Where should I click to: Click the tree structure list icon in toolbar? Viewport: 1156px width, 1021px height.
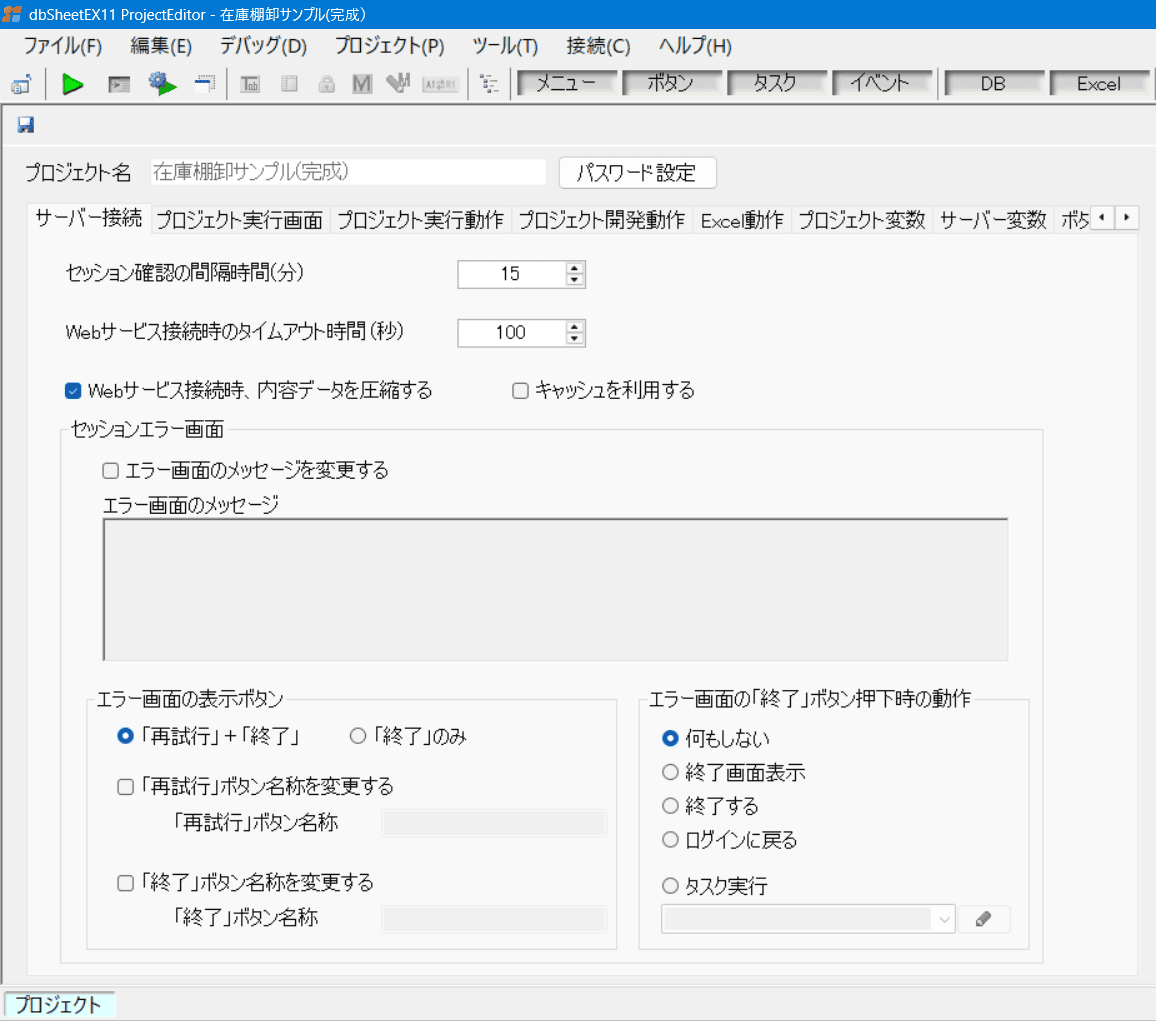[489, 85]
